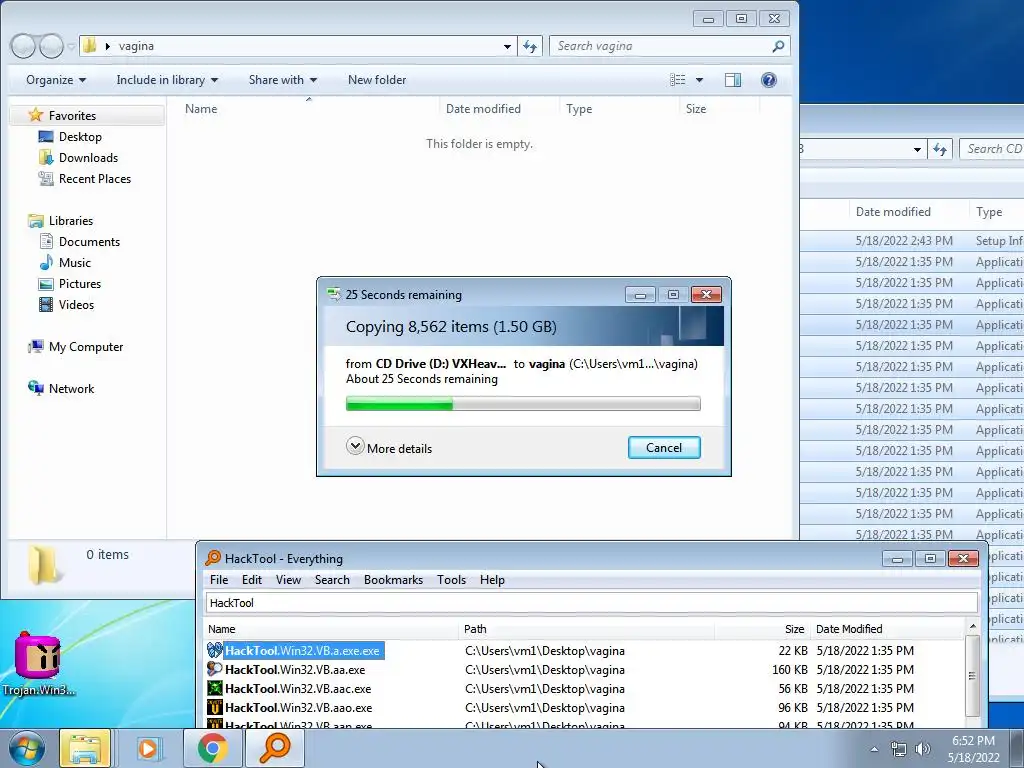1024x768 pixels.
Task: Expand More details in the copy dialog
Action: 389,447
